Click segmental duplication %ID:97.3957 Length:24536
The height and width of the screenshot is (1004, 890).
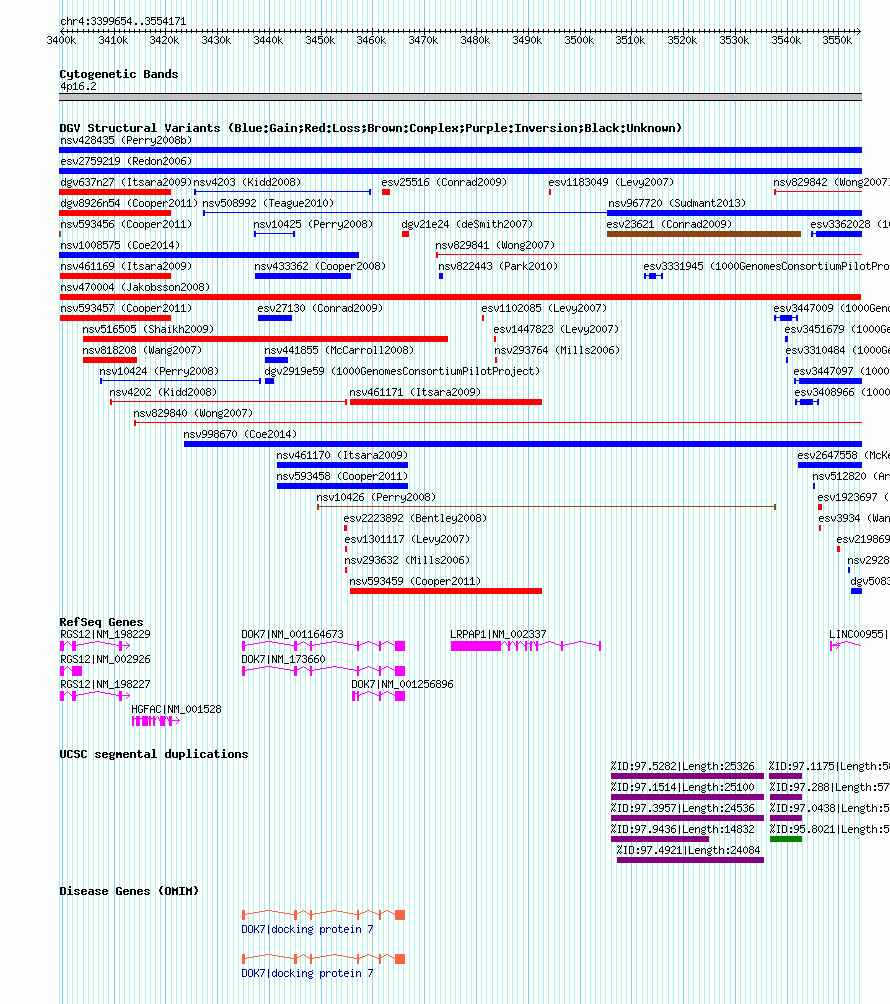tap(683, 809)
